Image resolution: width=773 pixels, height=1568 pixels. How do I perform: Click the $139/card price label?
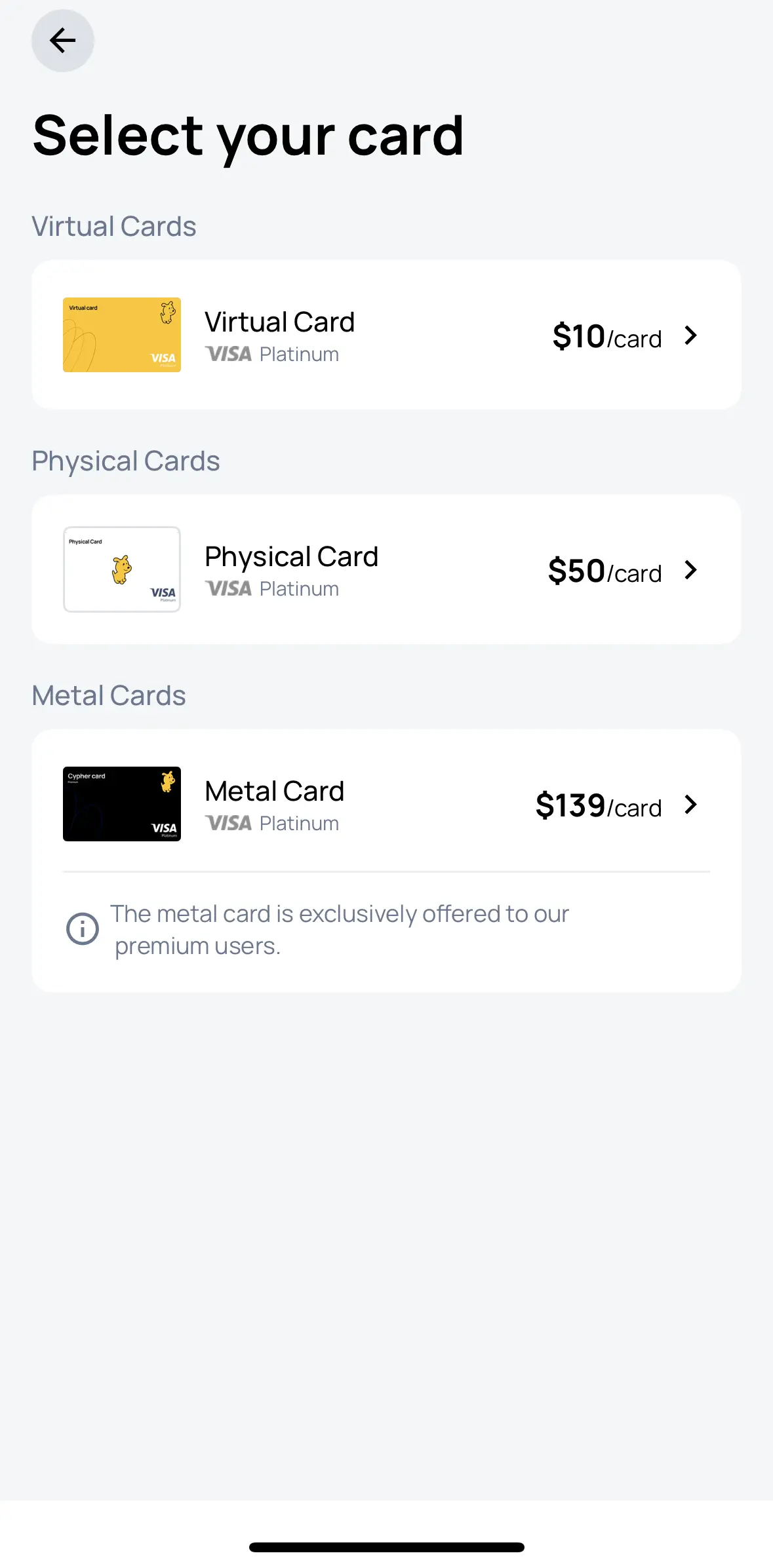point(599,806)
